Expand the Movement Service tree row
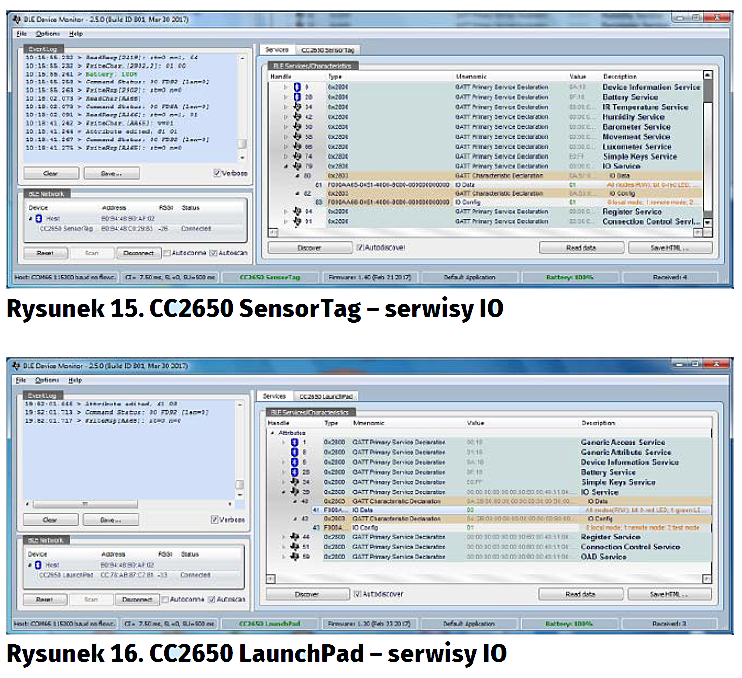 coord(283,137)
